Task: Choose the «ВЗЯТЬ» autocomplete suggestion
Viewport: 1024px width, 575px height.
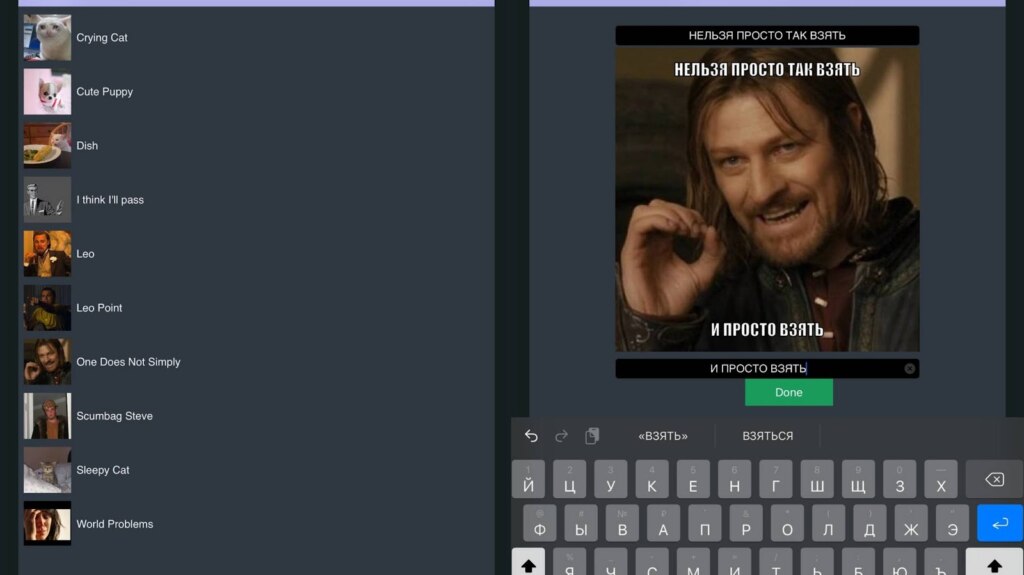Action: pyautogui.click(x=663, y=436)
